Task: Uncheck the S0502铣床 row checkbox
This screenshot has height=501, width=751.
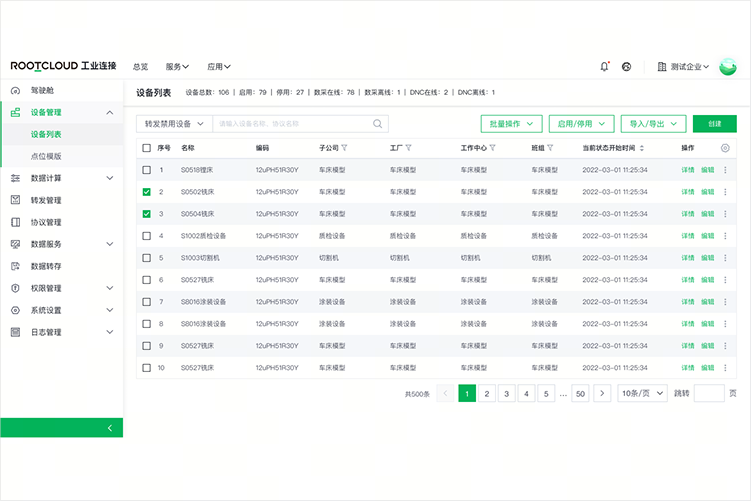Action: click(147, 192)
